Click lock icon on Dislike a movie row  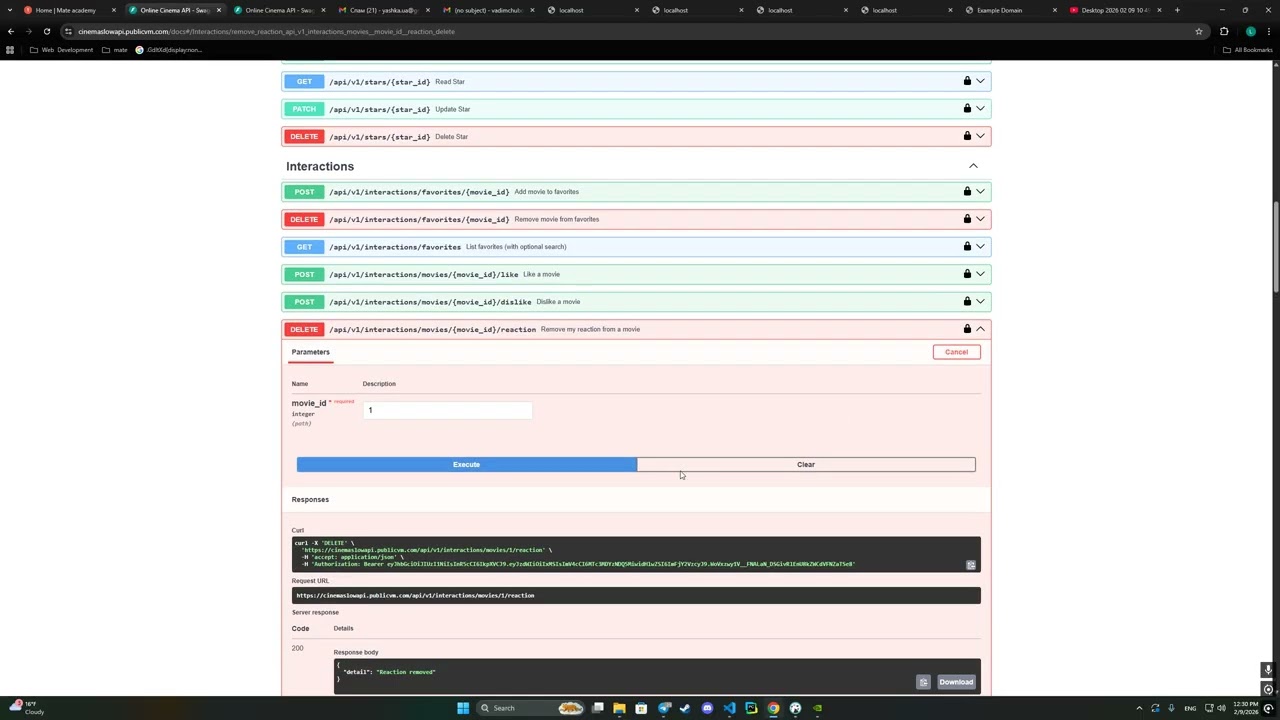(967, 301)
